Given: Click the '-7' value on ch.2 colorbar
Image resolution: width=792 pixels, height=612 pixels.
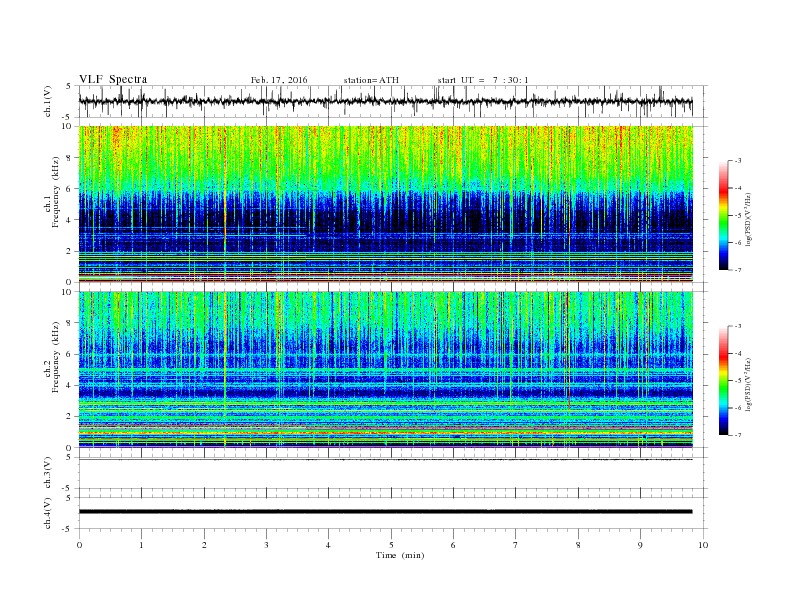Looking at the screenshot, I should (738, 435).
